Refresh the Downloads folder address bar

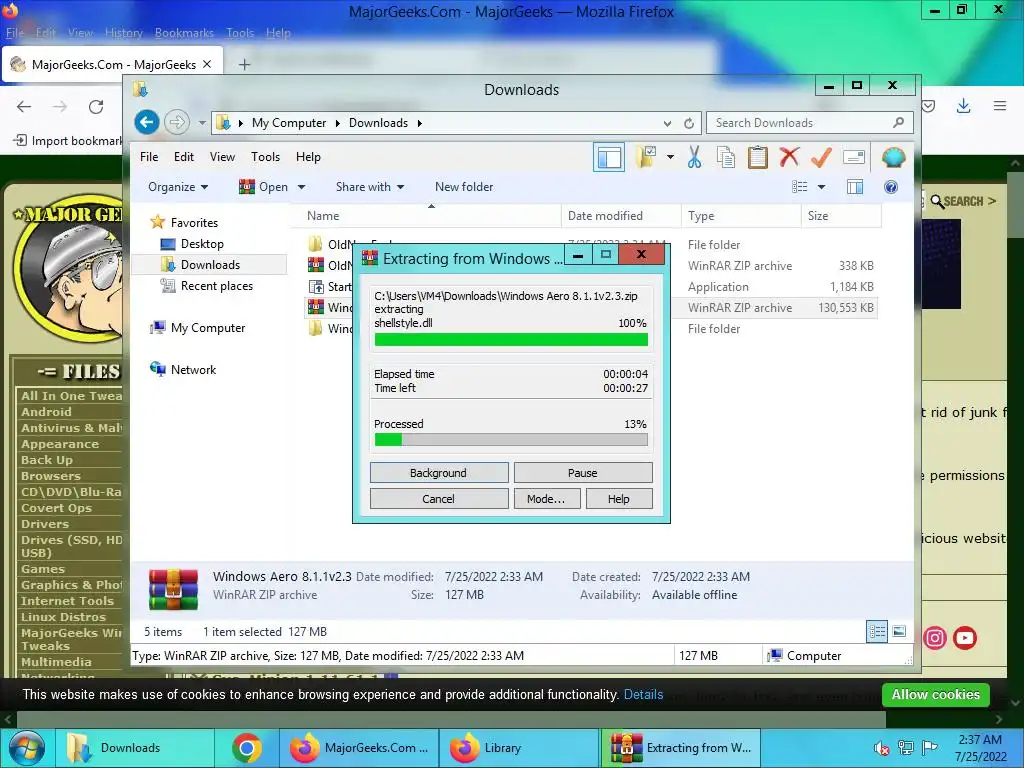pos(689,123)
